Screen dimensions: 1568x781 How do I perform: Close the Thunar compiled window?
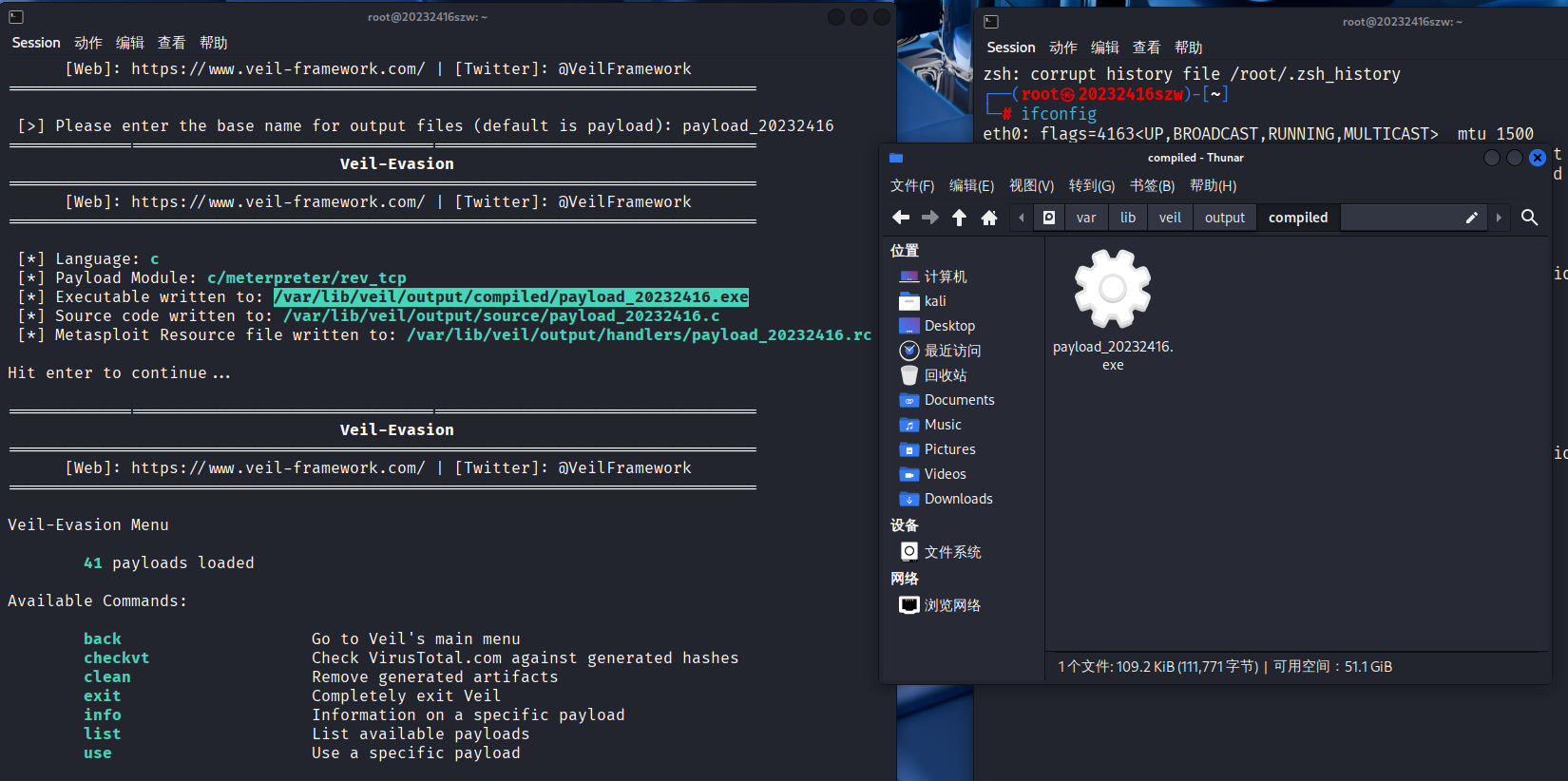click(x=1538, y=158)
